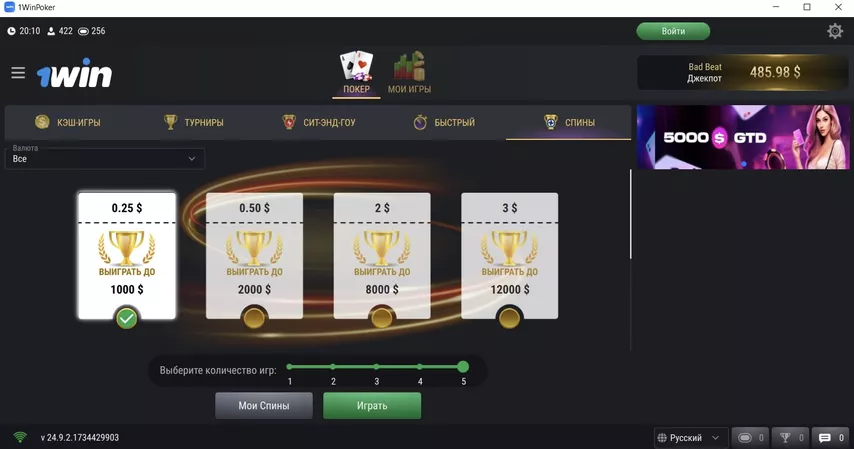Screen dimensions: 854x449
Task: Select the 0.50 $ spin ticket coin
Action: click(254, 318)
